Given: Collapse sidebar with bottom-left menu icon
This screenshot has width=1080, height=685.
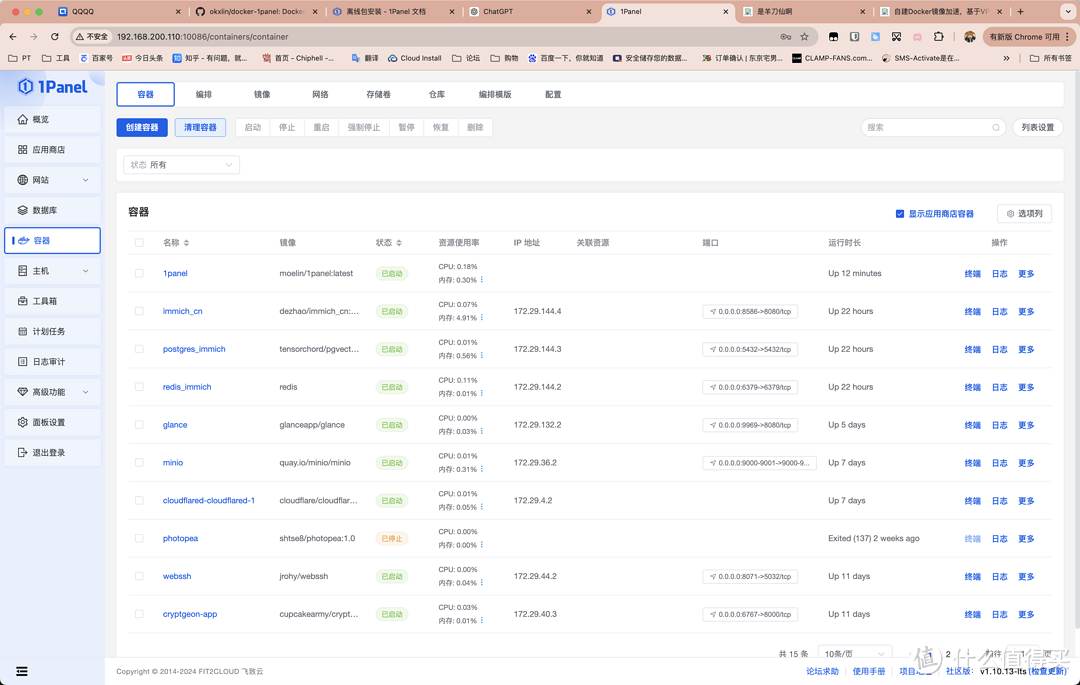Looking at the screenshot, I should tap(22, 671).
